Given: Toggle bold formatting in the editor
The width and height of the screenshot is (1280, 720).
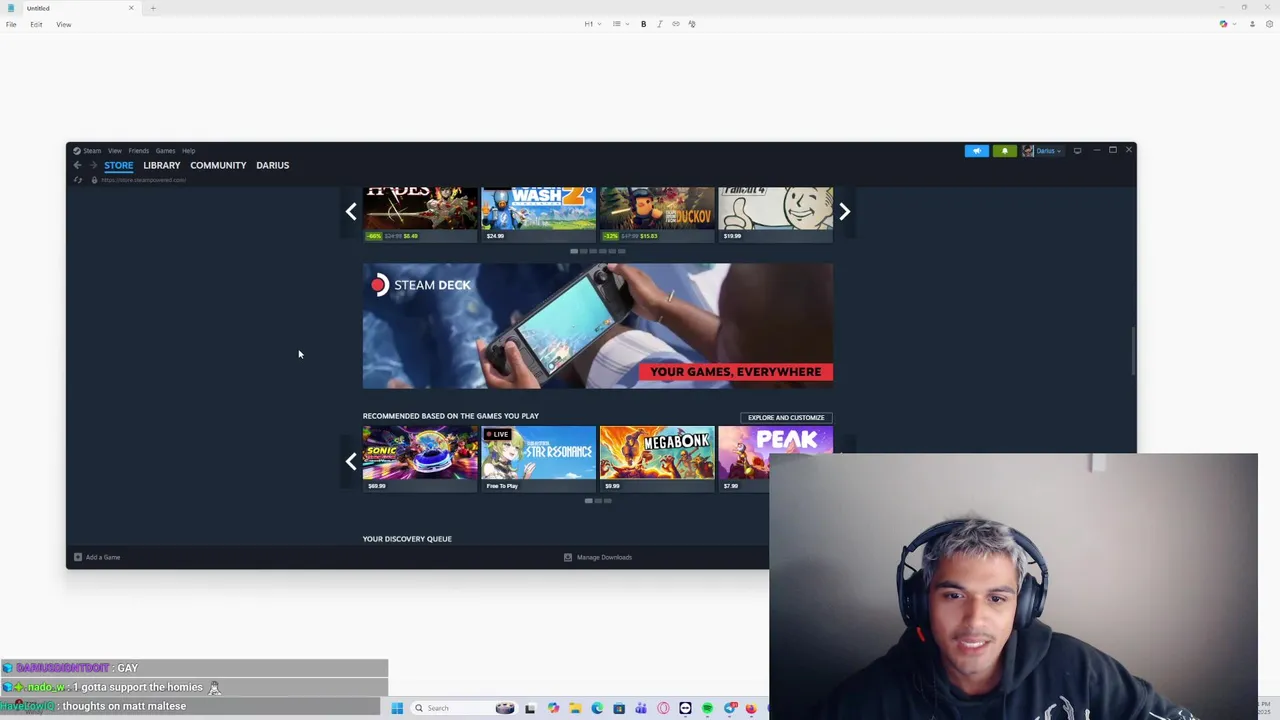Looking at the screenshot, I should click(x=643, y=24).
